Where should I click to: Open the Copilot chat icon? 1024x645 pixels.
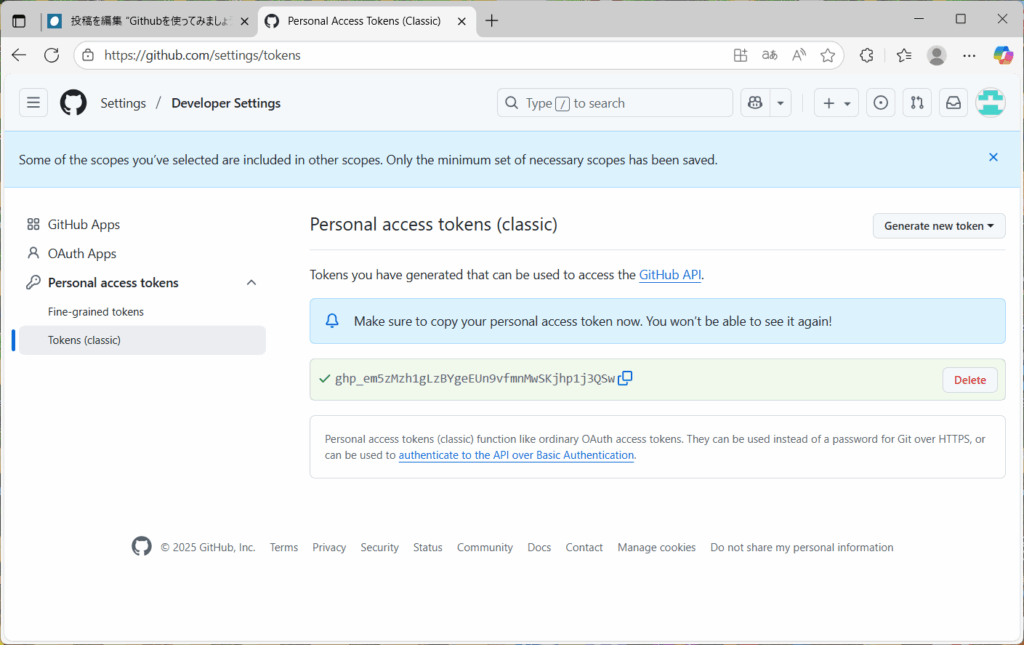click(x=754, y=103)
